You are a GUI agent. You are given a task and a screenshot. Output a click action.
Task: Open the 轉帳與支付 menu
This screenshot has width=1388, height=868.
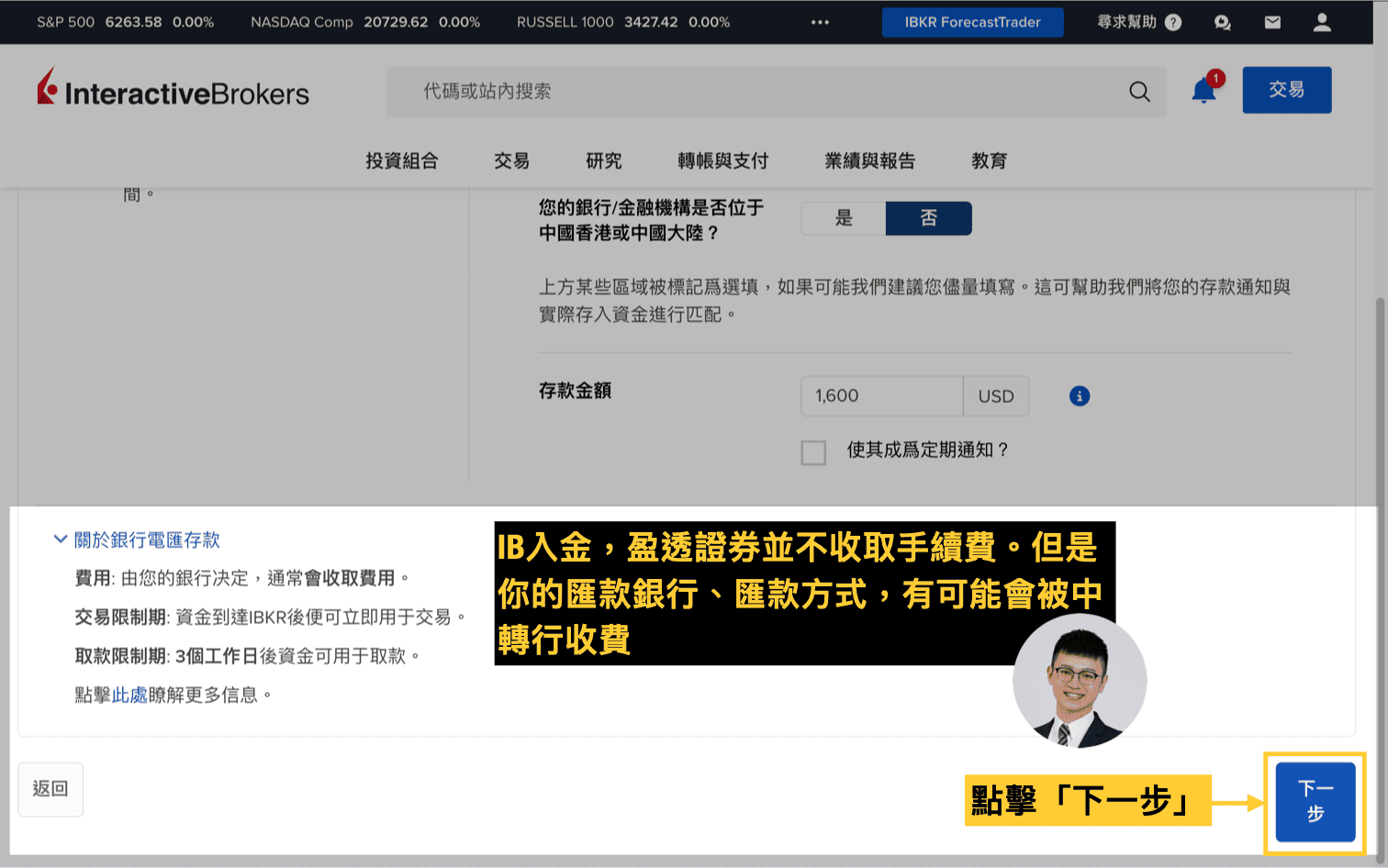click(x=723, y=161)
